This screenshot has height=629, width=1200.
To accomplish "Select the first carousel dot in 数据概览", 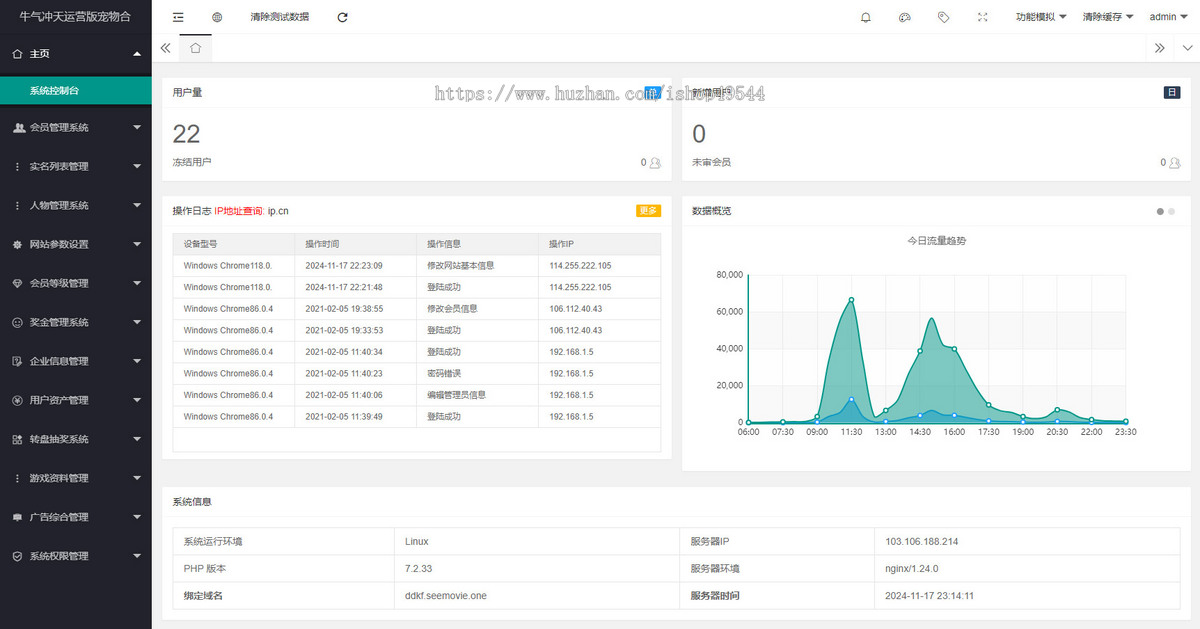I will [1160, 211].
